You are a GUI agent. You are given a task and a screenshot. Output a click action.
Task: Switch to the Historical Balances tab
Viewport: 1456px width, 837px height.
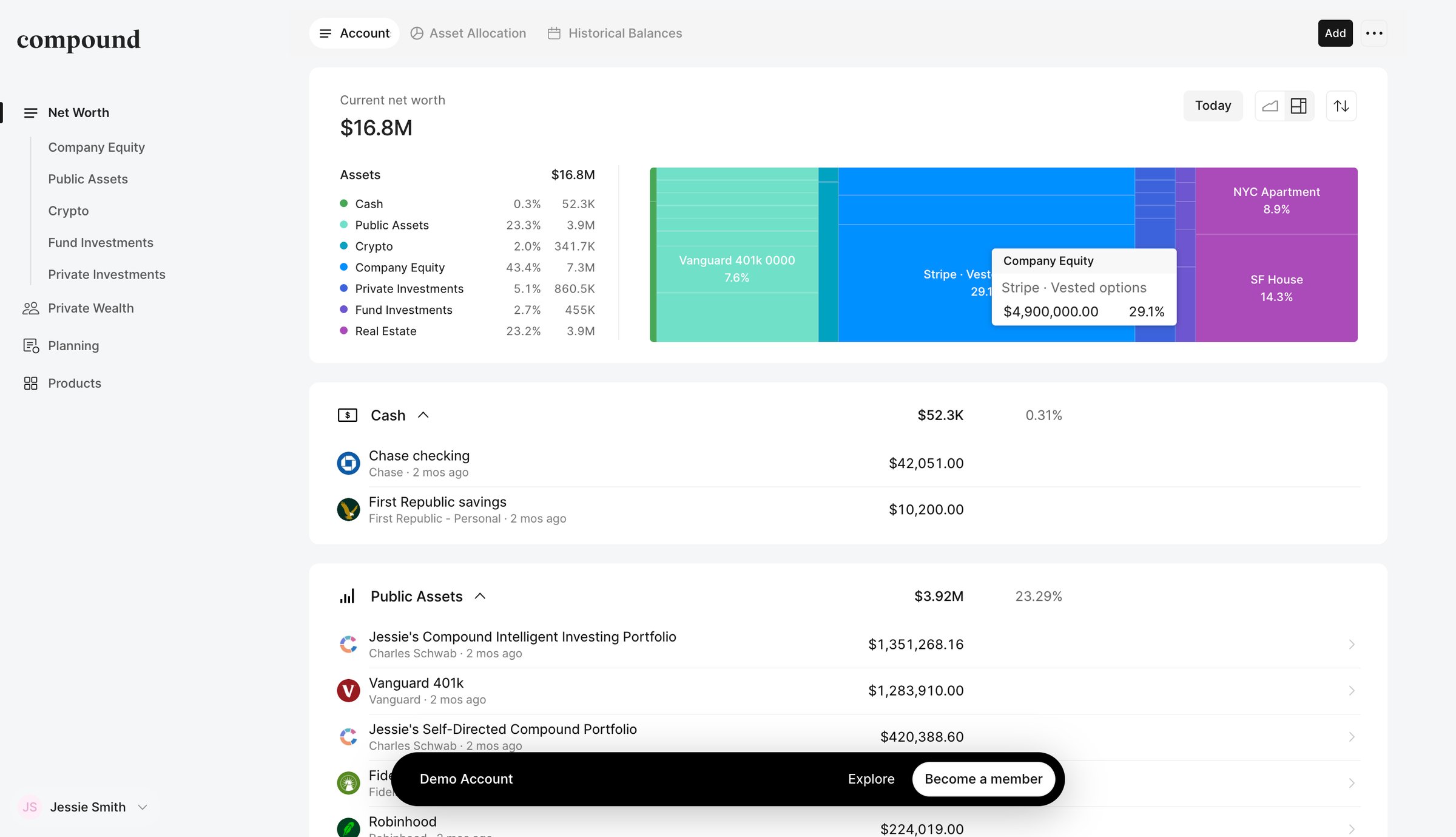[x=615, y=33]
